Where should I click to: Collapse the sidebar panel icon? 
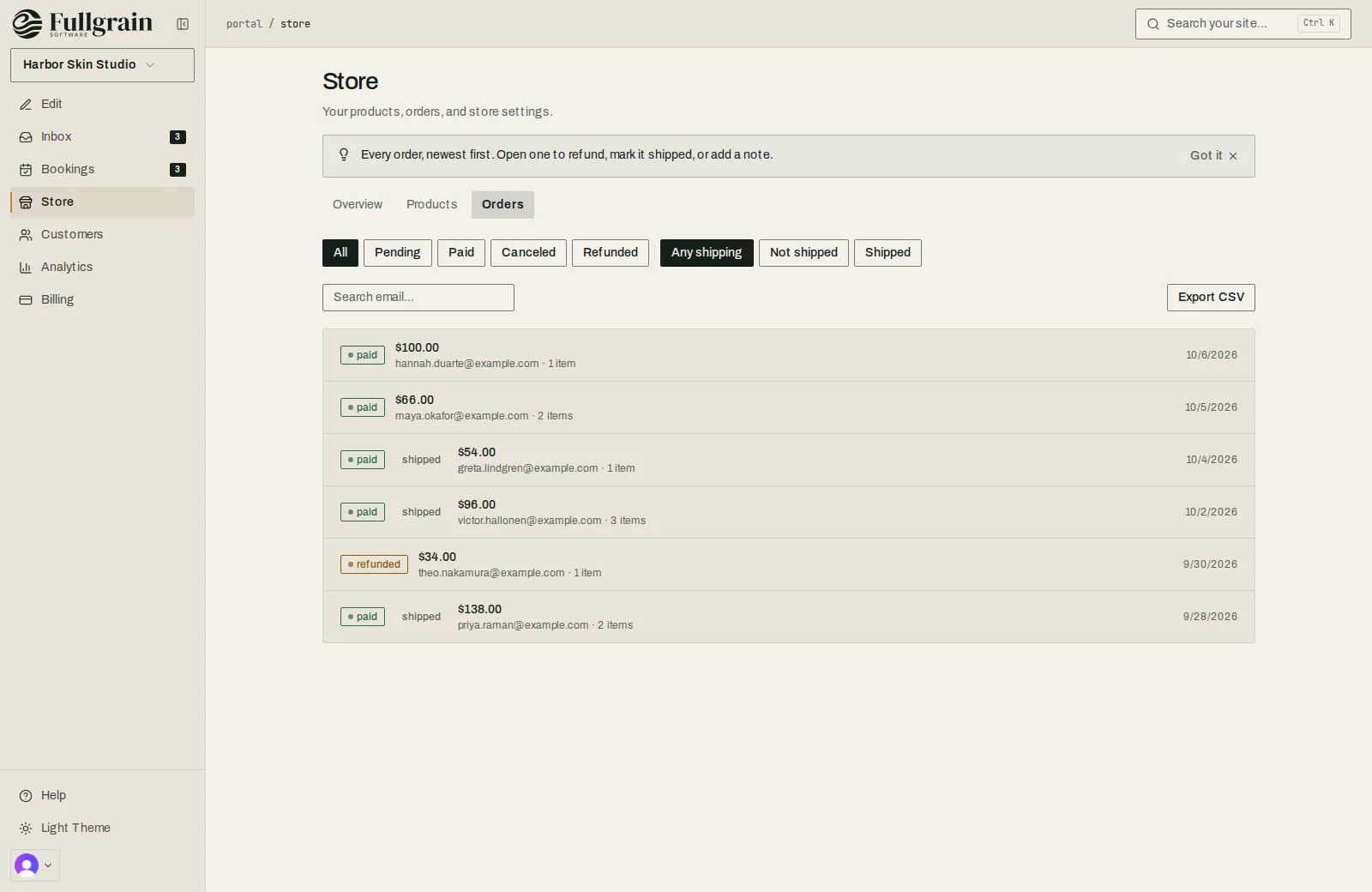click(183, 24)
